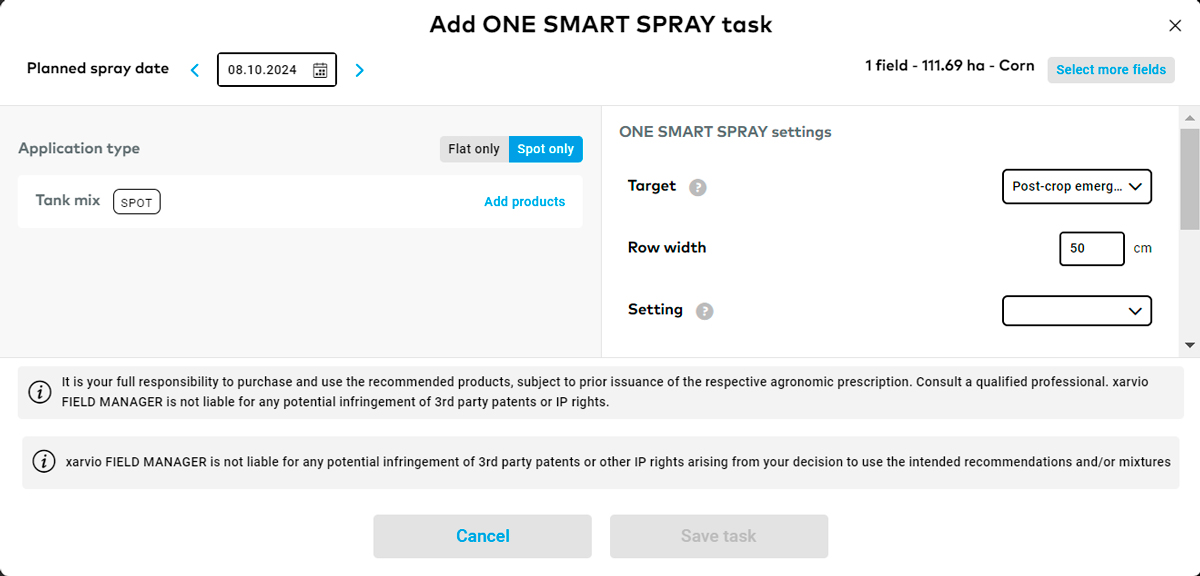Click the Target help question mark icon
This screenshot has width=1200, height=576.
pyautogui.click(x=698, y=187)
